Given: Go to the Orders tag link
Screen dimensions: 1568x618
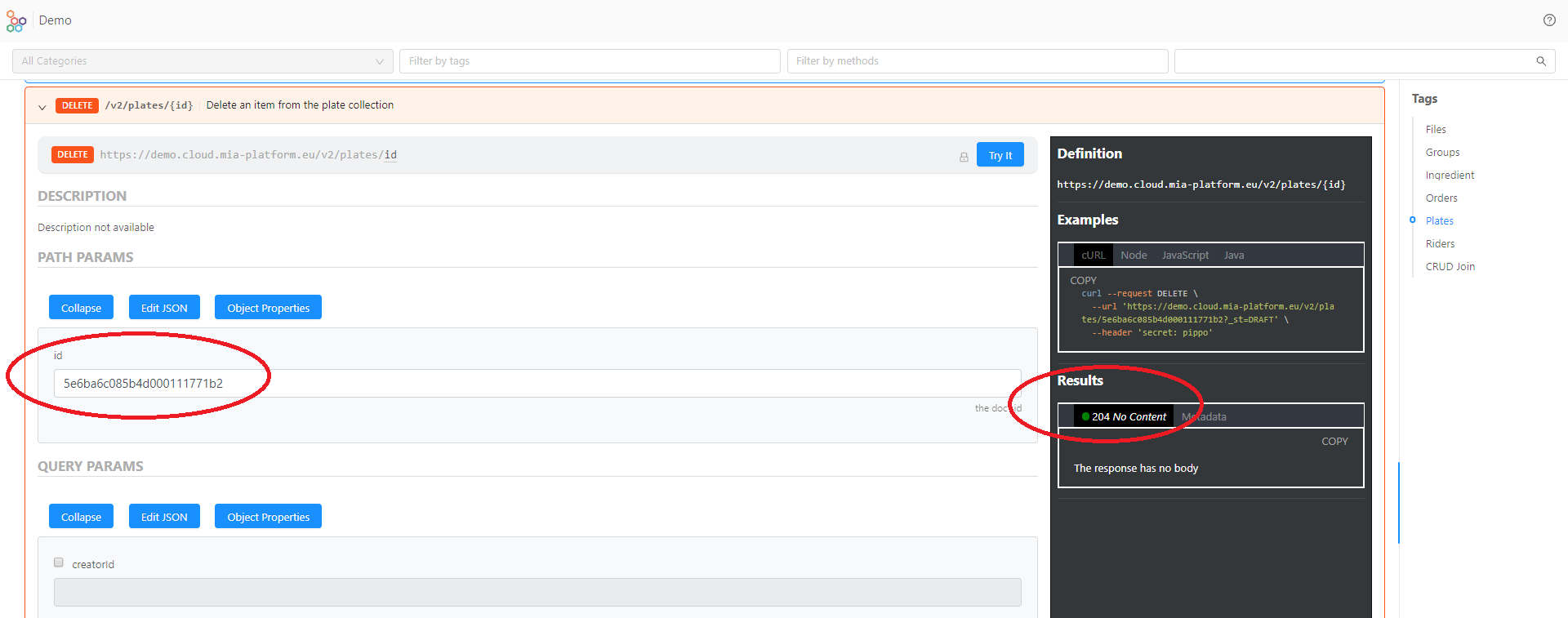Looking at the screenshot, I should tap(1441, 198).
